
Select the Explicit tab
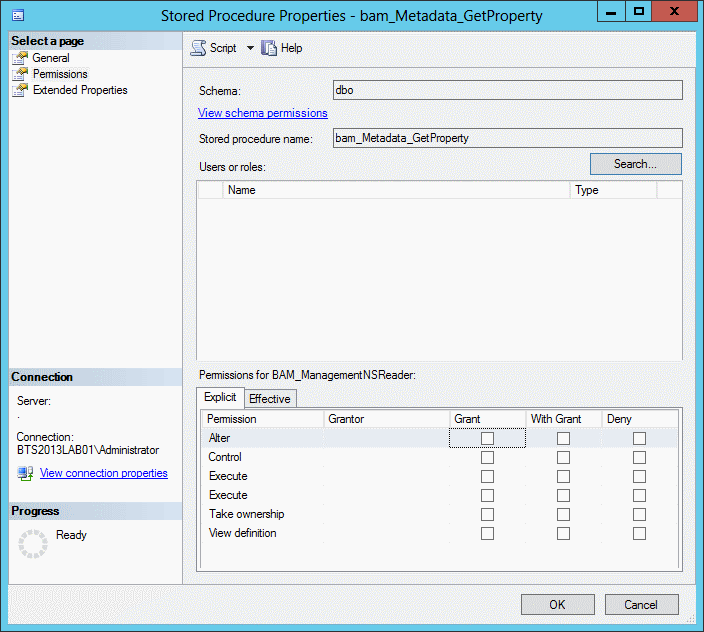[220, 398]
